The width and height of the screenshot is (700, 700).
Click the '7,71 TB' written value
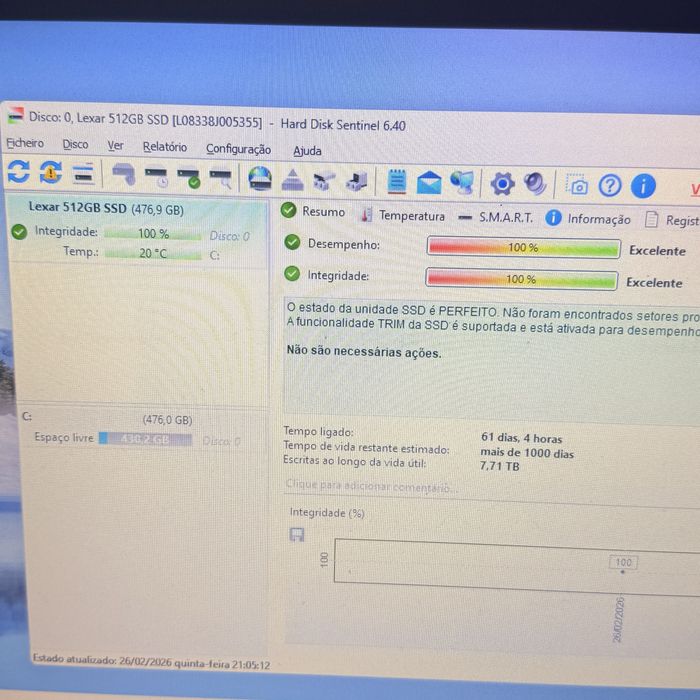pyautogui.click(x=500, y=466)
